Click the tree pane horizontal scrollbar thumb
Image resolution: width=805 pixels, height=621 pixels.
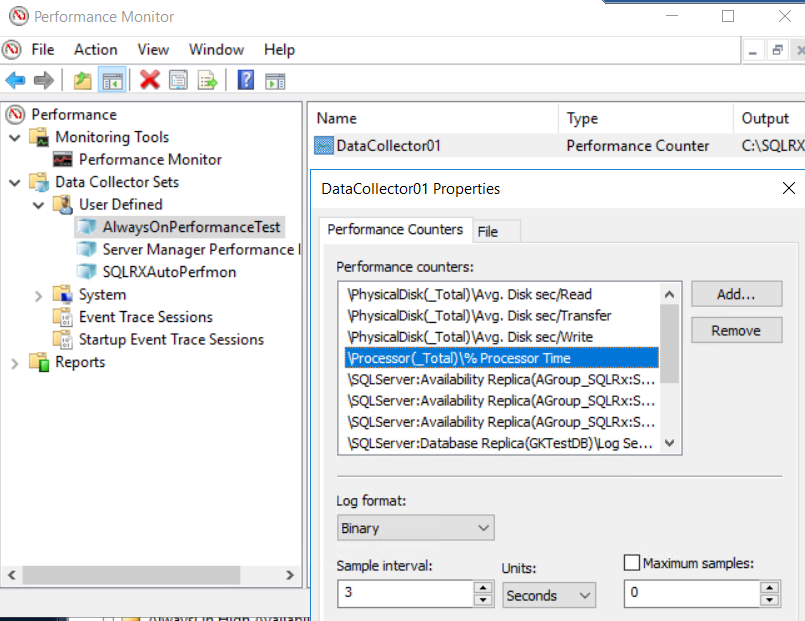coord(131,575)
